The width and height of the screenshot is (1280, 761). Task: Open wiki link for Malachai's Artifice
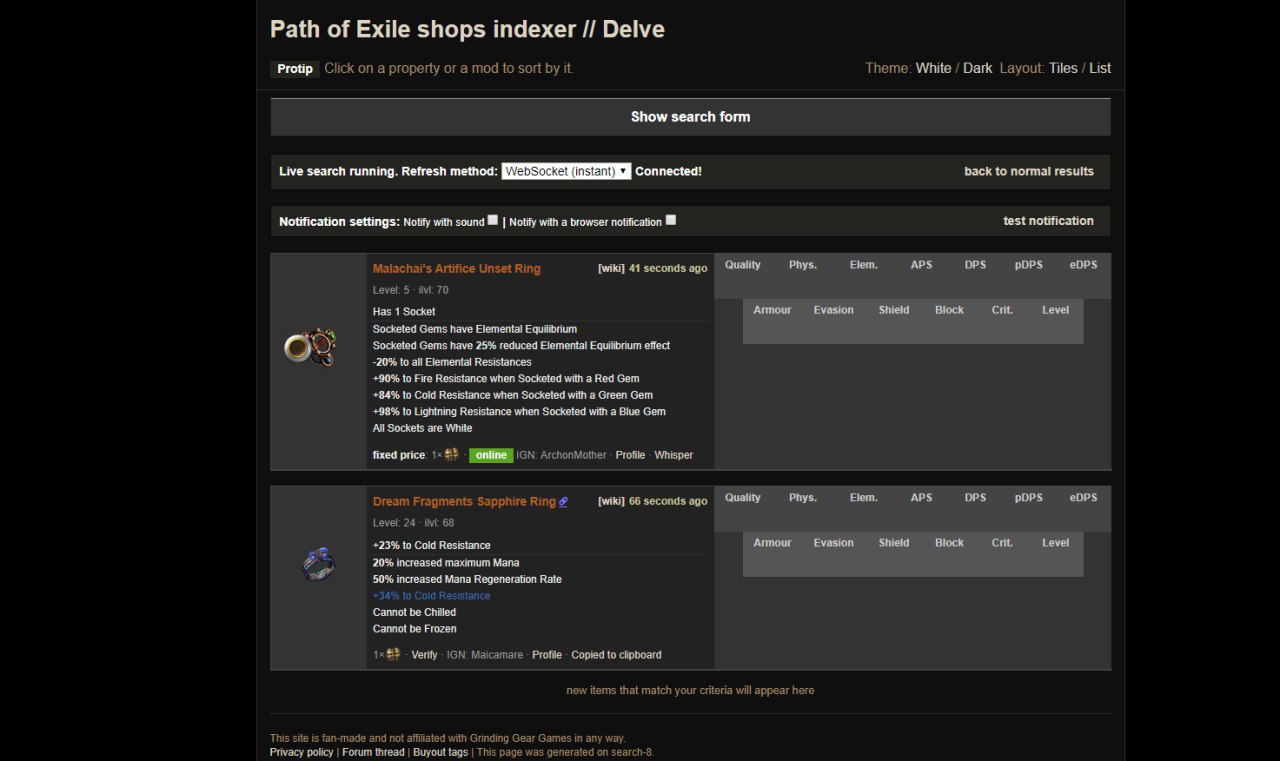coord(611,268)
